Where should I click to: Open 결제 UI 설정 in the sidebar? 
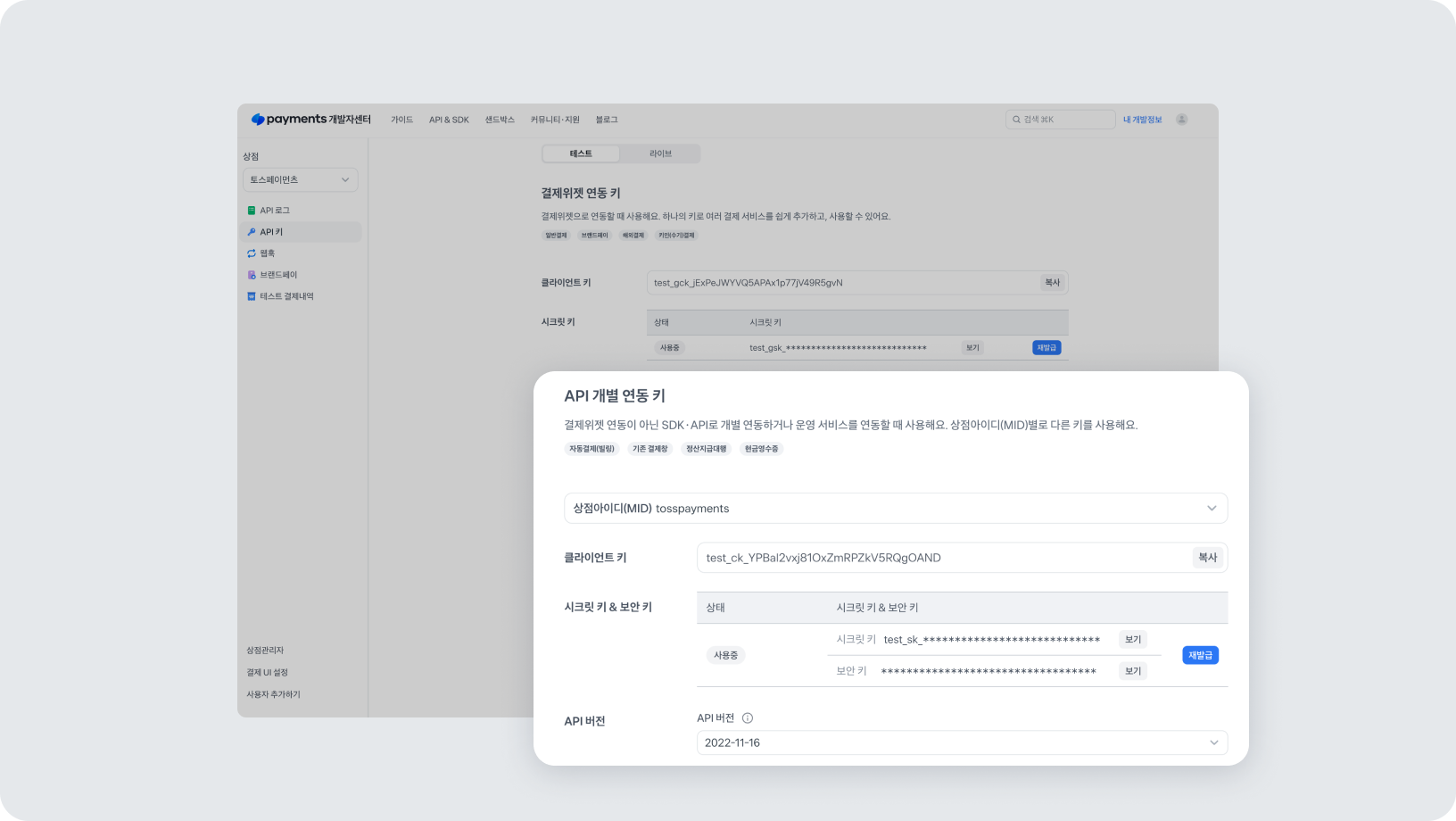coord(268,672)
